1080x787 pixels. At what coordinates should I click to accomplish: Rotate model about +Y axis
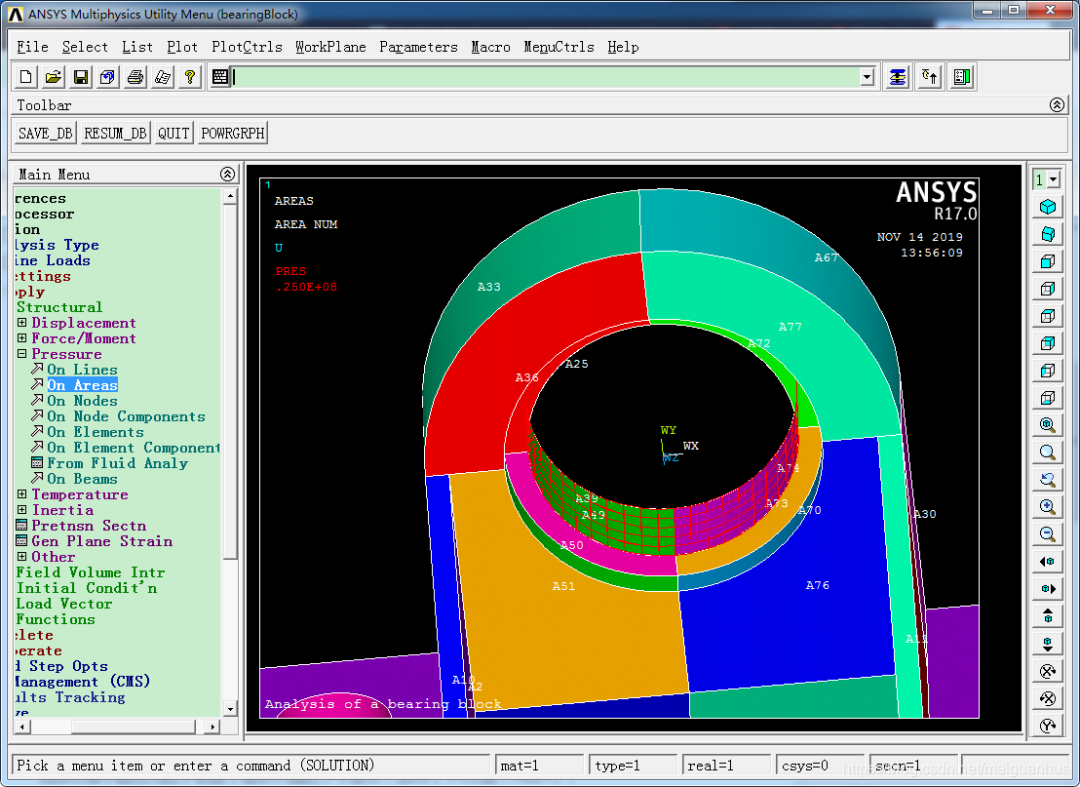1048,726
